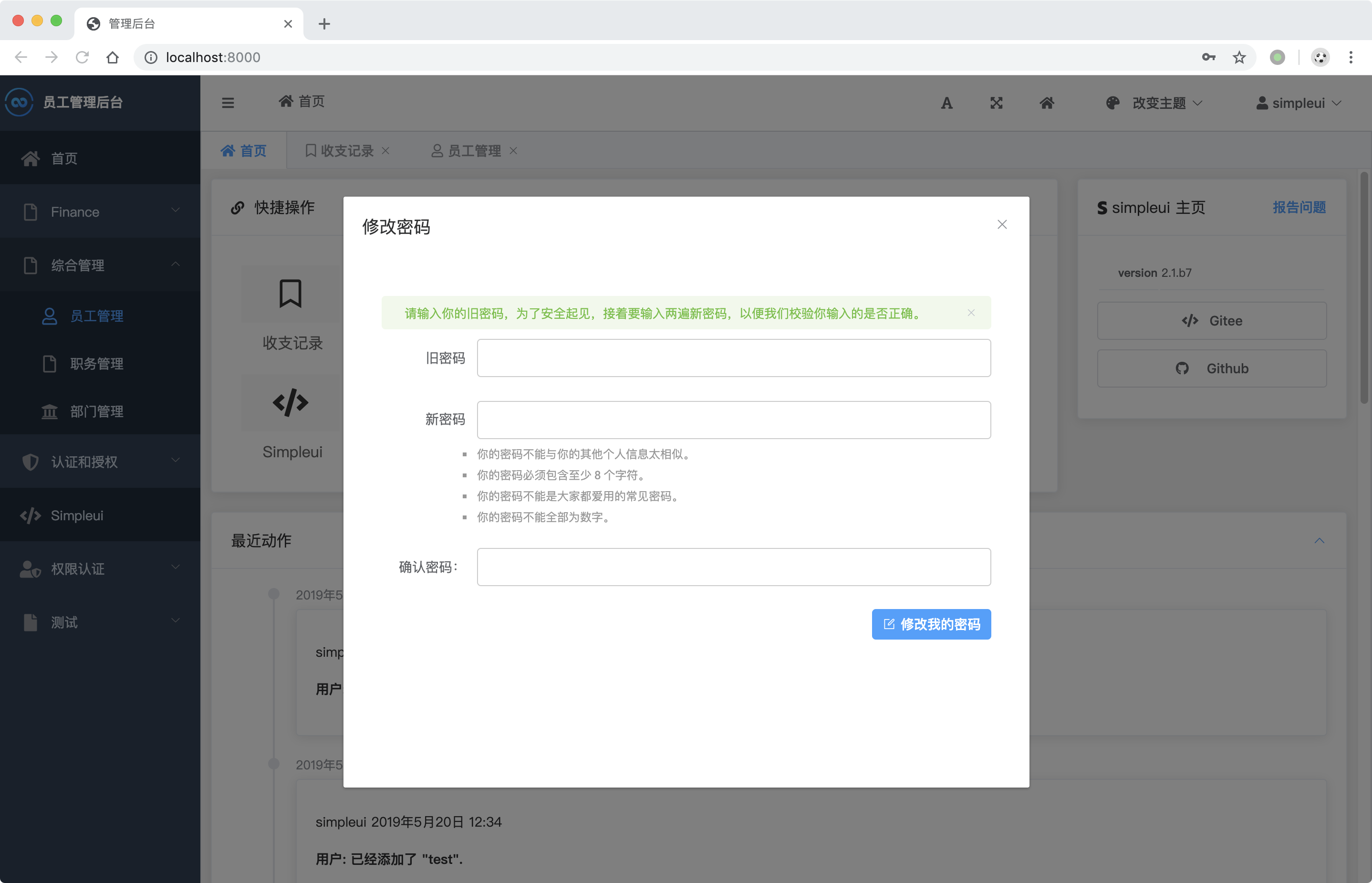The height and width of the screenshot is (883, 1372).
Task: Click the 旧密码 input field
Action: click(x=733, y=358)
